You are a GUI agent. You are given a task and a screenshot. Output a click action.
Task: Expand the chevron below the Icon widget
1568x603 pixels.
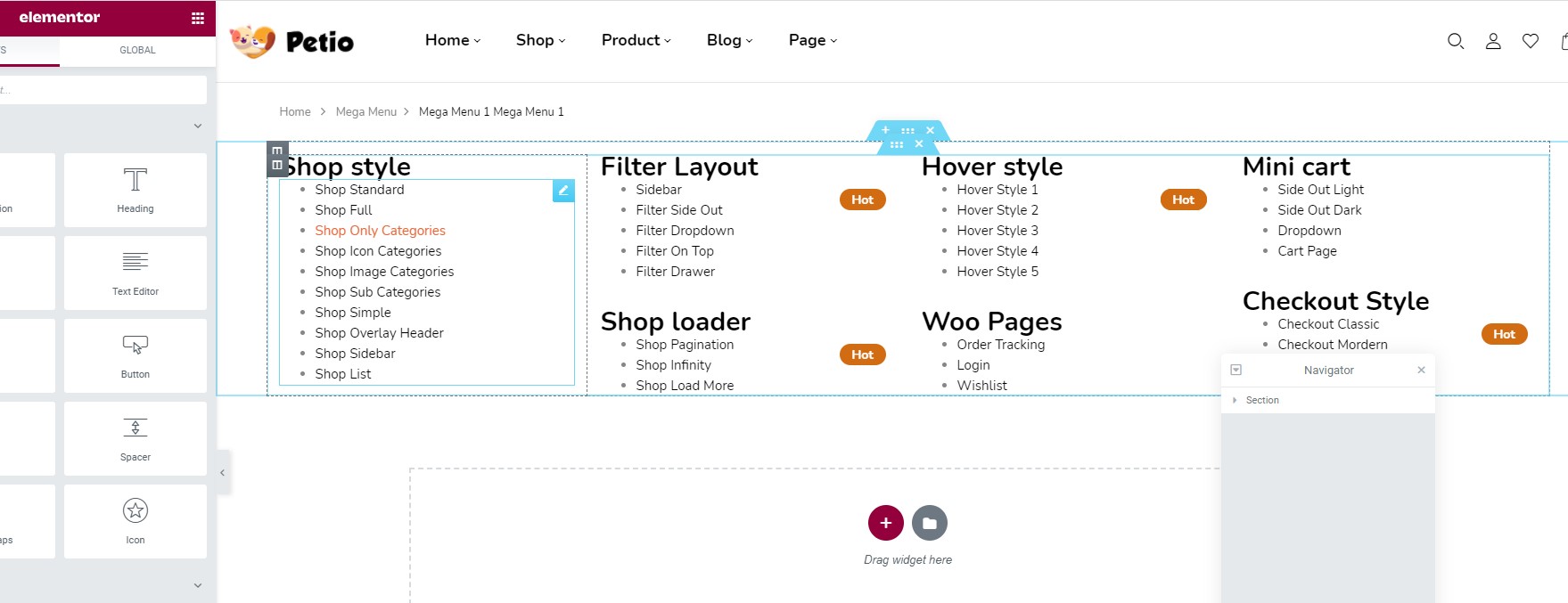coord(198,585)
